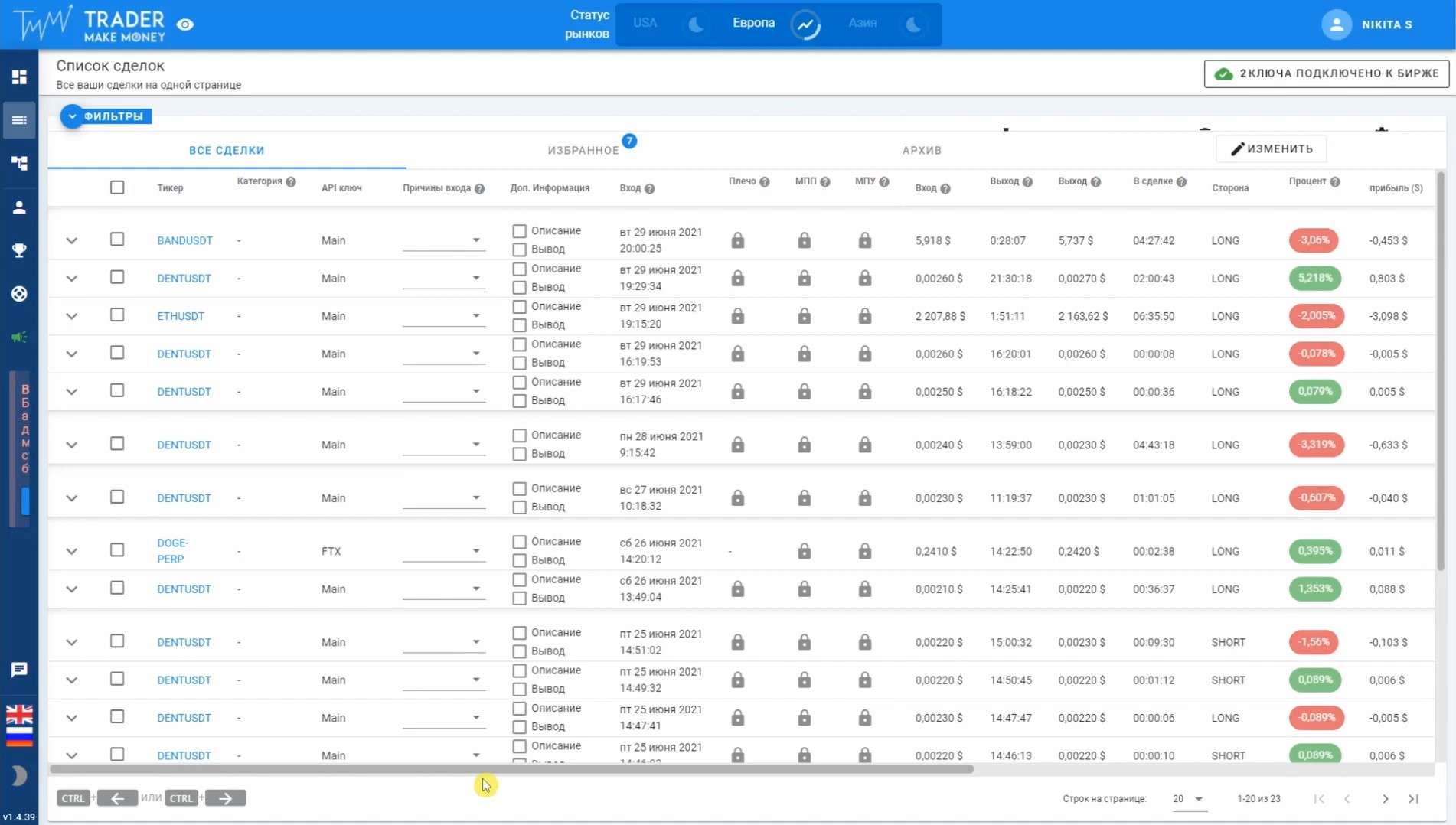Toggle dark mode moon icon in sidebar

pyautogui.click(x=19, y=775)
